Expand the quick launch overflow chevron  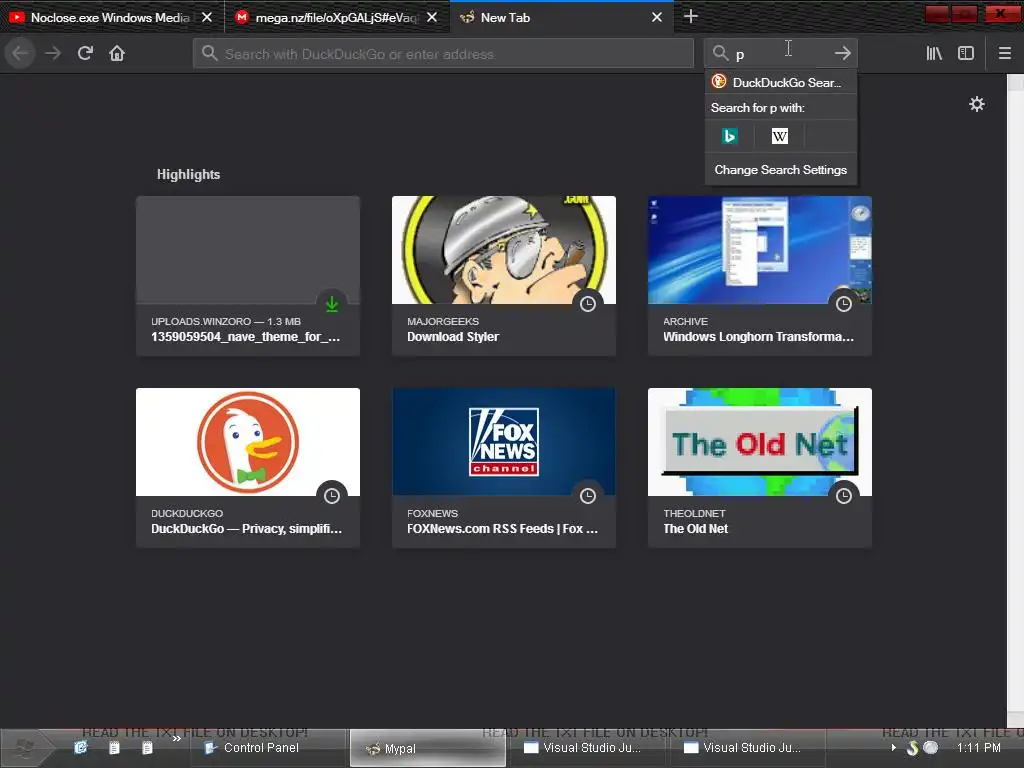click(176, 739)
